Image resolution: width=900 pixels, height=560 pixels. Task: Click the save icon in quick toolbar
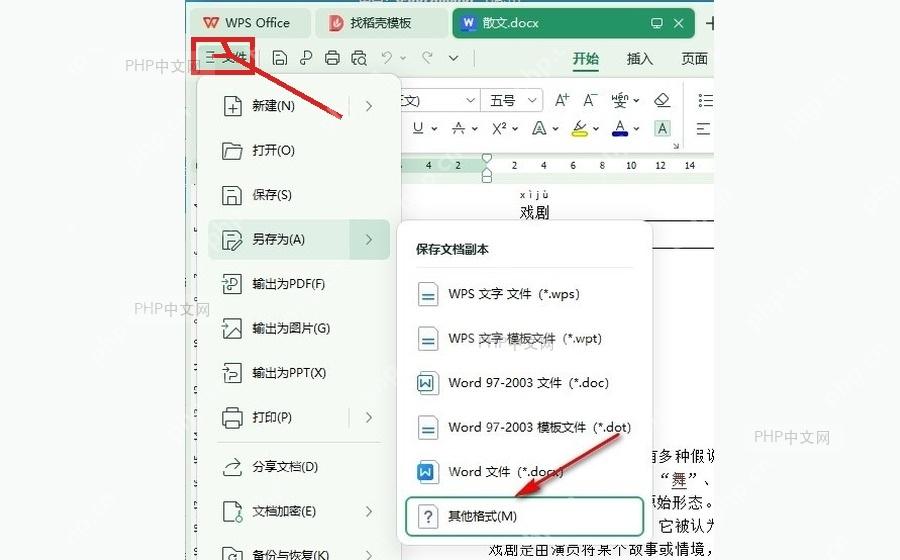pyautogui.click(x=280, y=58)
